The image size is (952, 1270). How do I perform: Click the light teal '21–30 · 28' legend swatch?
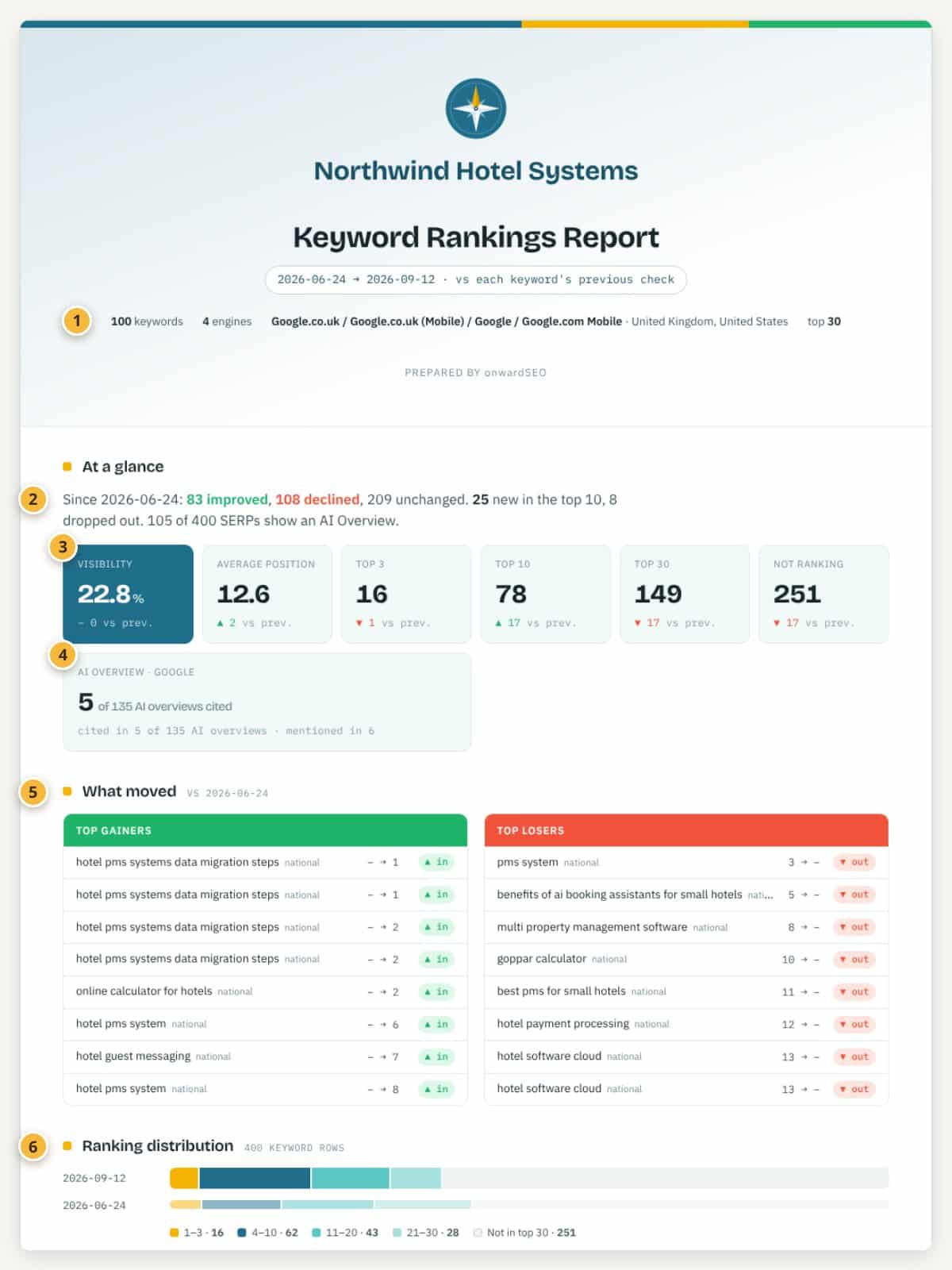point(397,1233)
